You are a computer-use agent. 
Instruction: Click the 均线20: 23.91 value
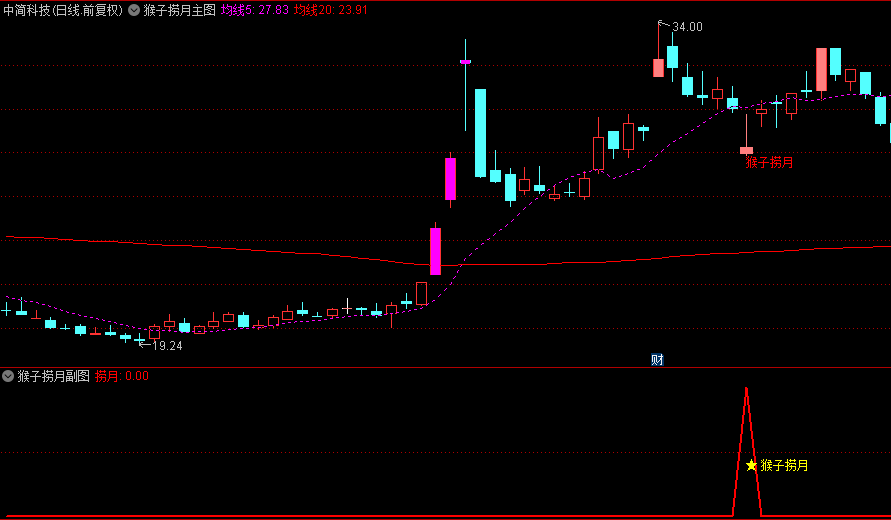[330, 10]
